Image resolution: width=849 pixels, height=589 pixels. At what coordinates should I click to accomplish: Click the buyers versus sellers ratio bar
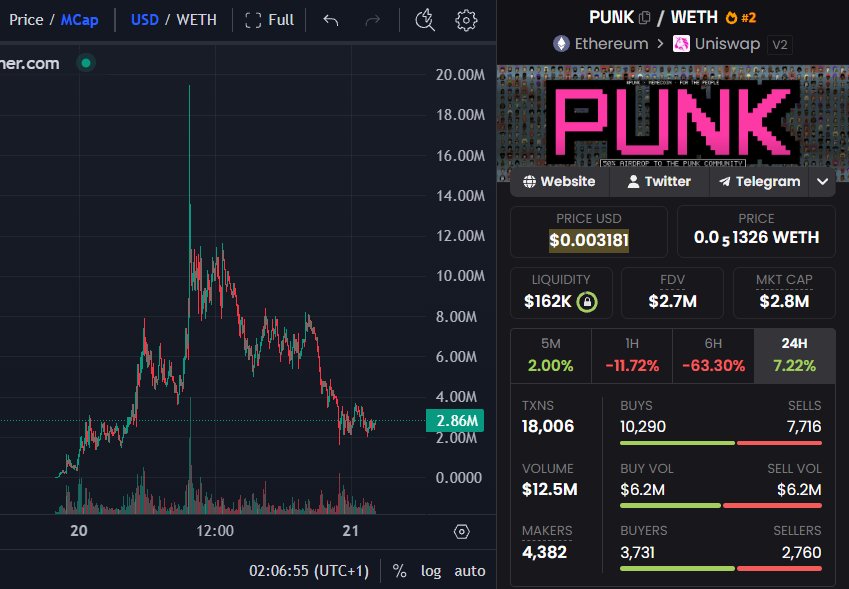point(721,568)
